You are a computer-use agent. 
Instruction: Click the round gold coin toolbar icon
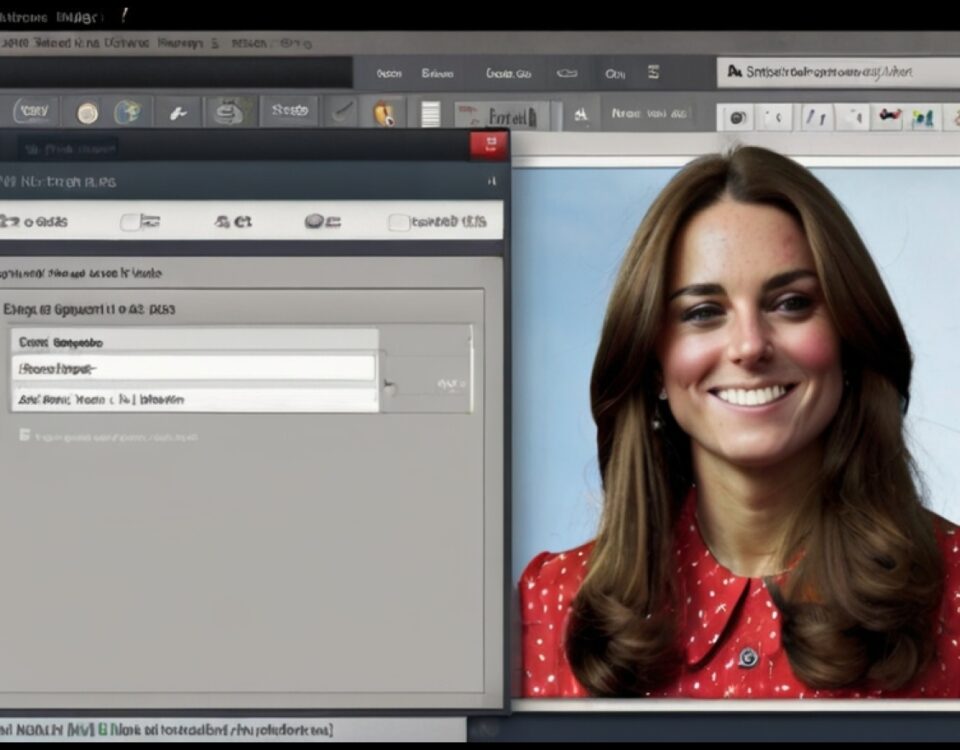[87, 112]
